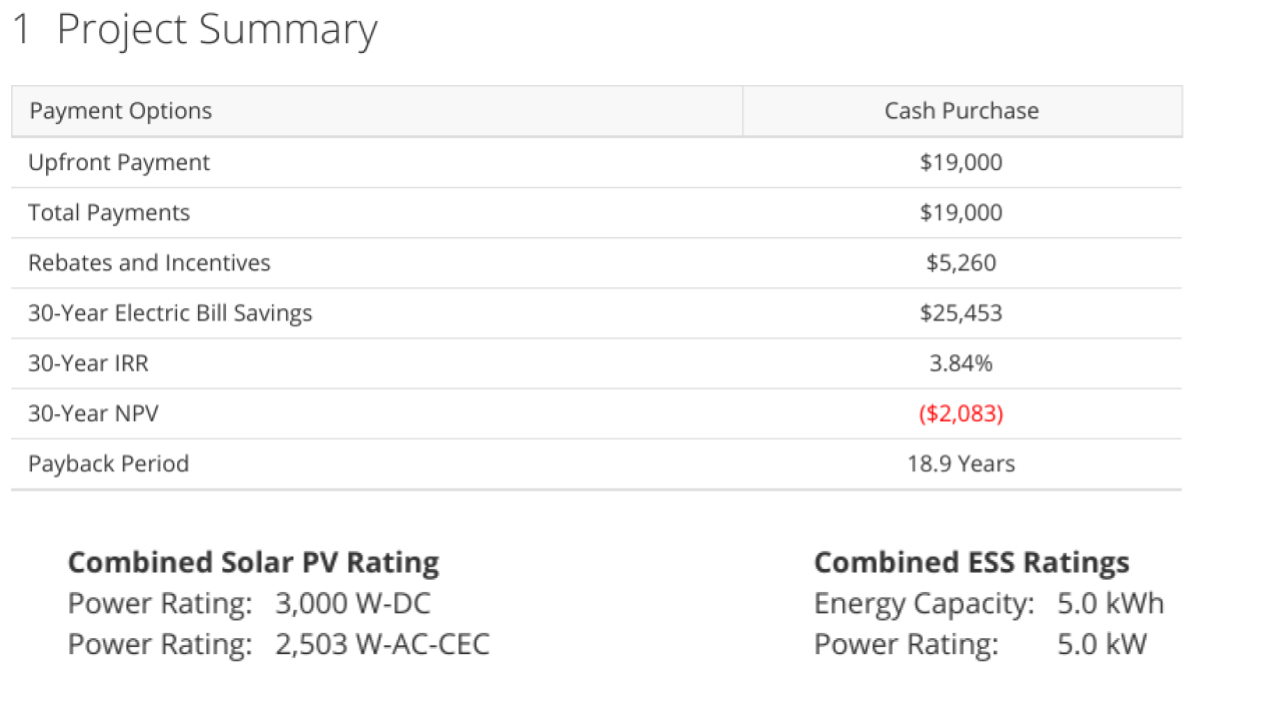Click the Rebates and Incentives label
The image size is (1280, 720).
[149, 263]
